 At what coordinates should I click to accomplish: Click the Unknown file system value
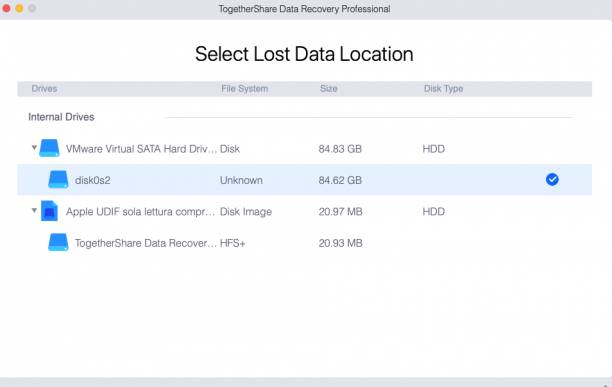pyautogui.click(x=241, y=180)
